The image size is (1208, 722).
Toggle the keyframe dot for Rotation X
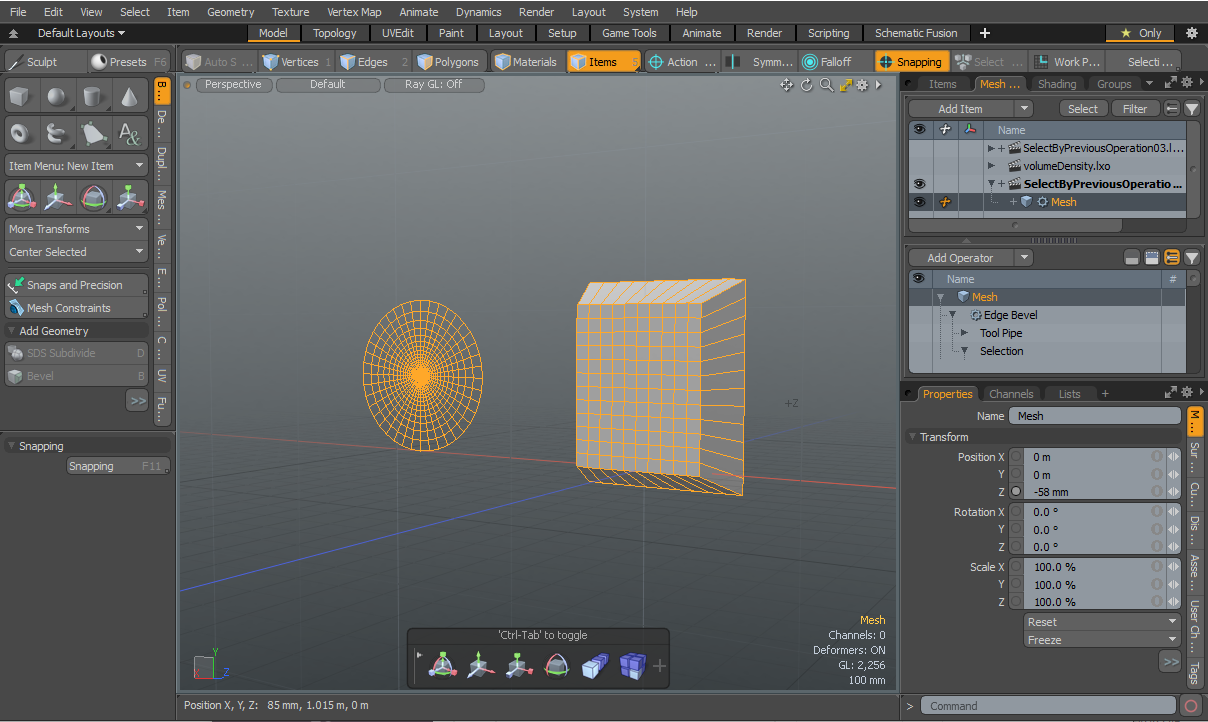point(1016,512)
